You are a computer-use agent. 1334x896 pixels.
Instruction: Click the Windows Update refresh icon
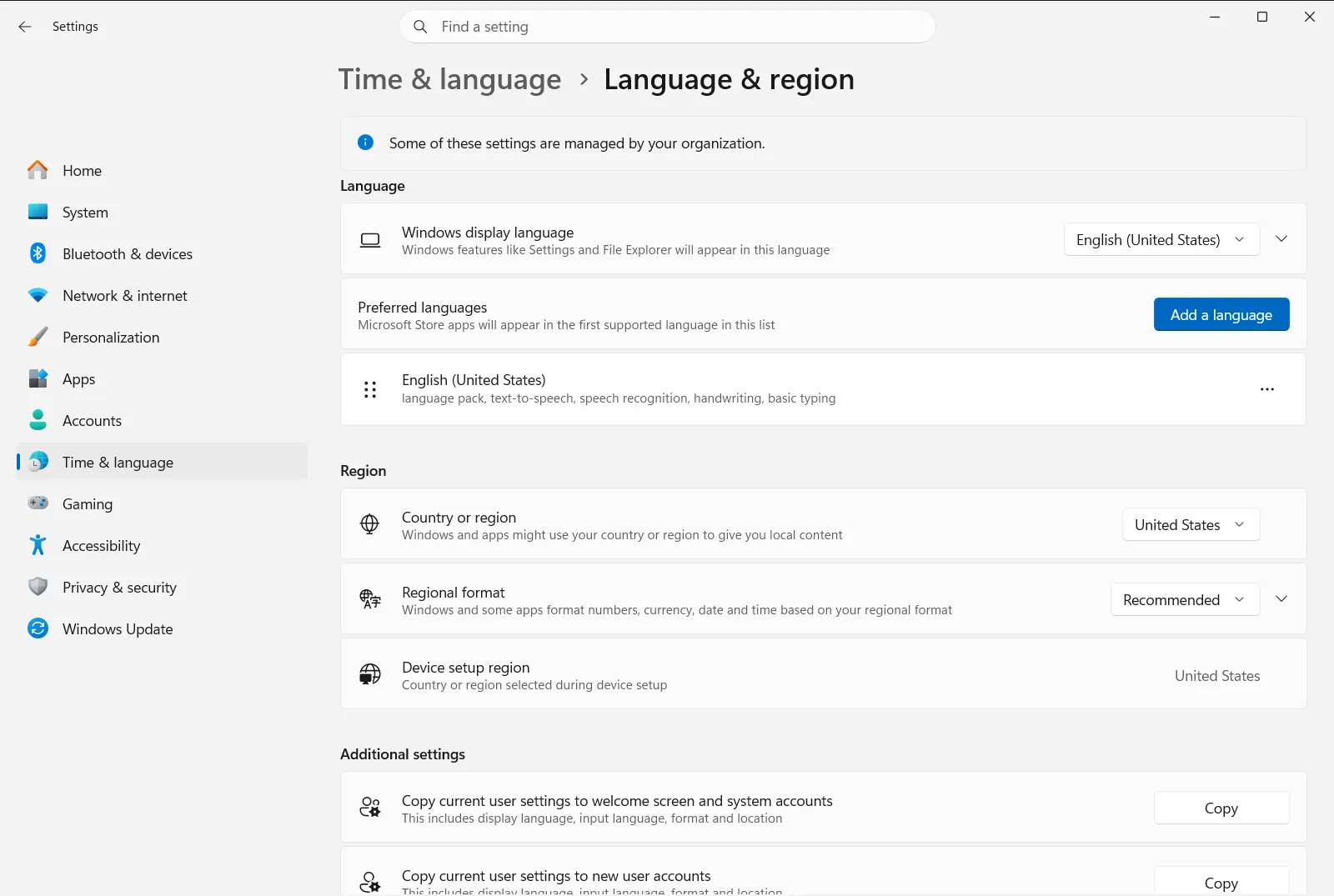pyautogui.click(x=38, y=628)
